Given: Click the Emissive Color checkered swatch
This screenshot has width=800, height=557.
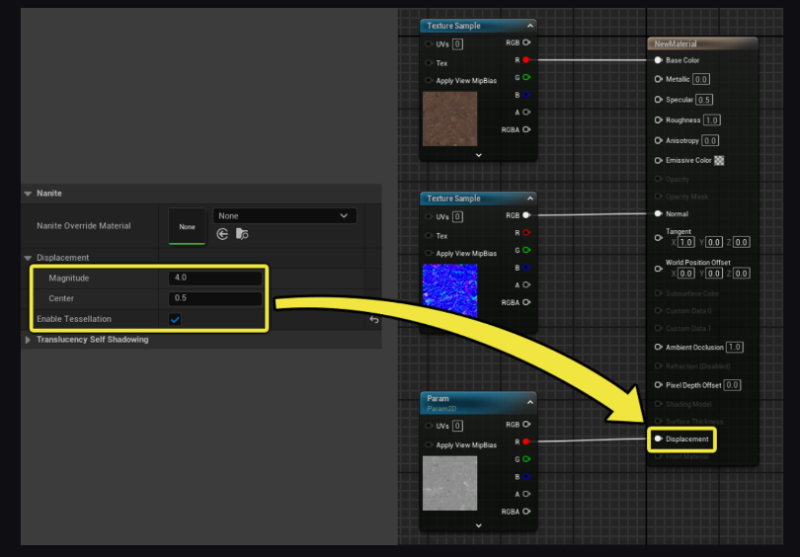Looking at the screenshot, I should 719,160.
